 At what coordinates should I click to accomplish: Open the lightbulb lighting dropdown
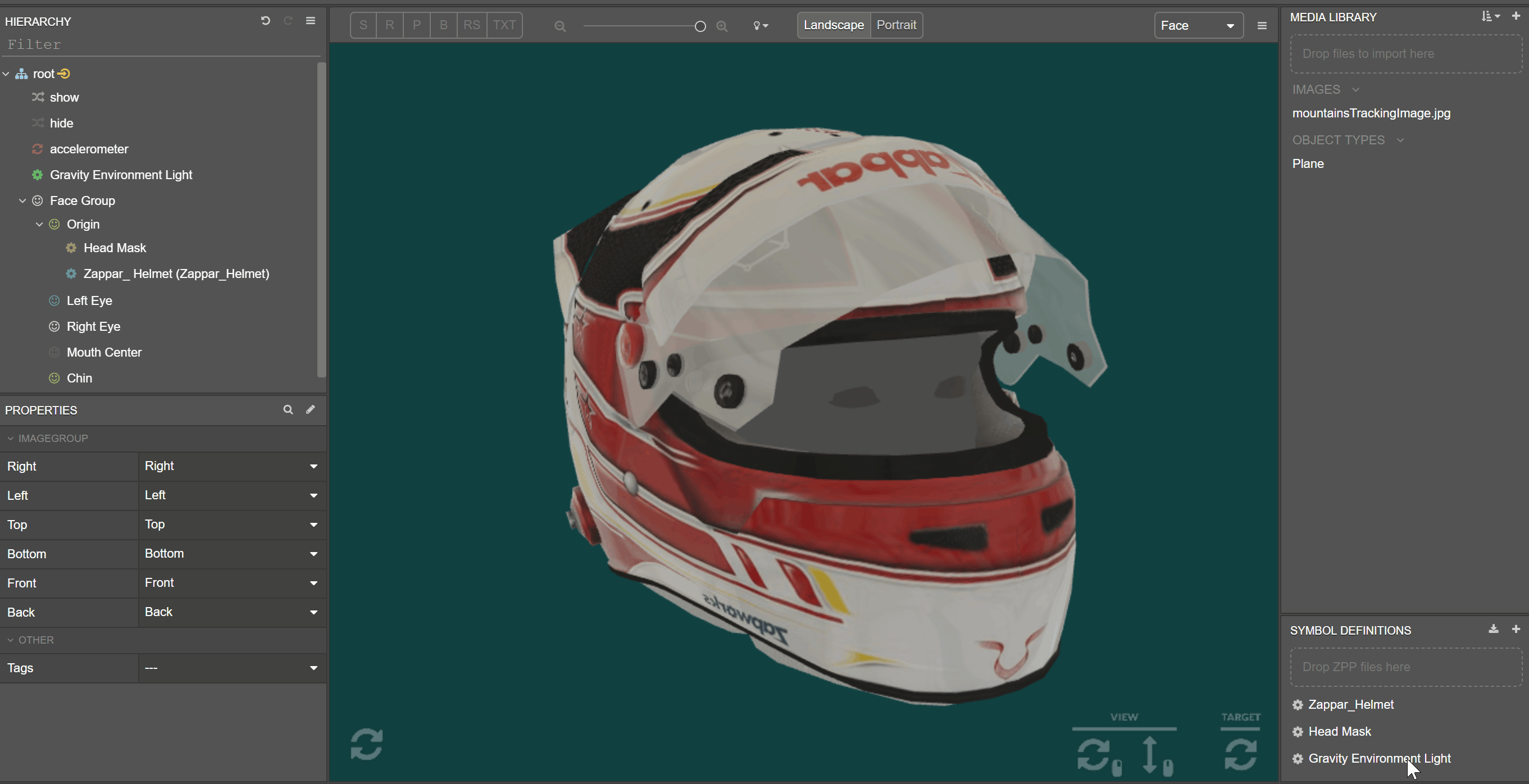pyautogui.click(x=761, y=25)
